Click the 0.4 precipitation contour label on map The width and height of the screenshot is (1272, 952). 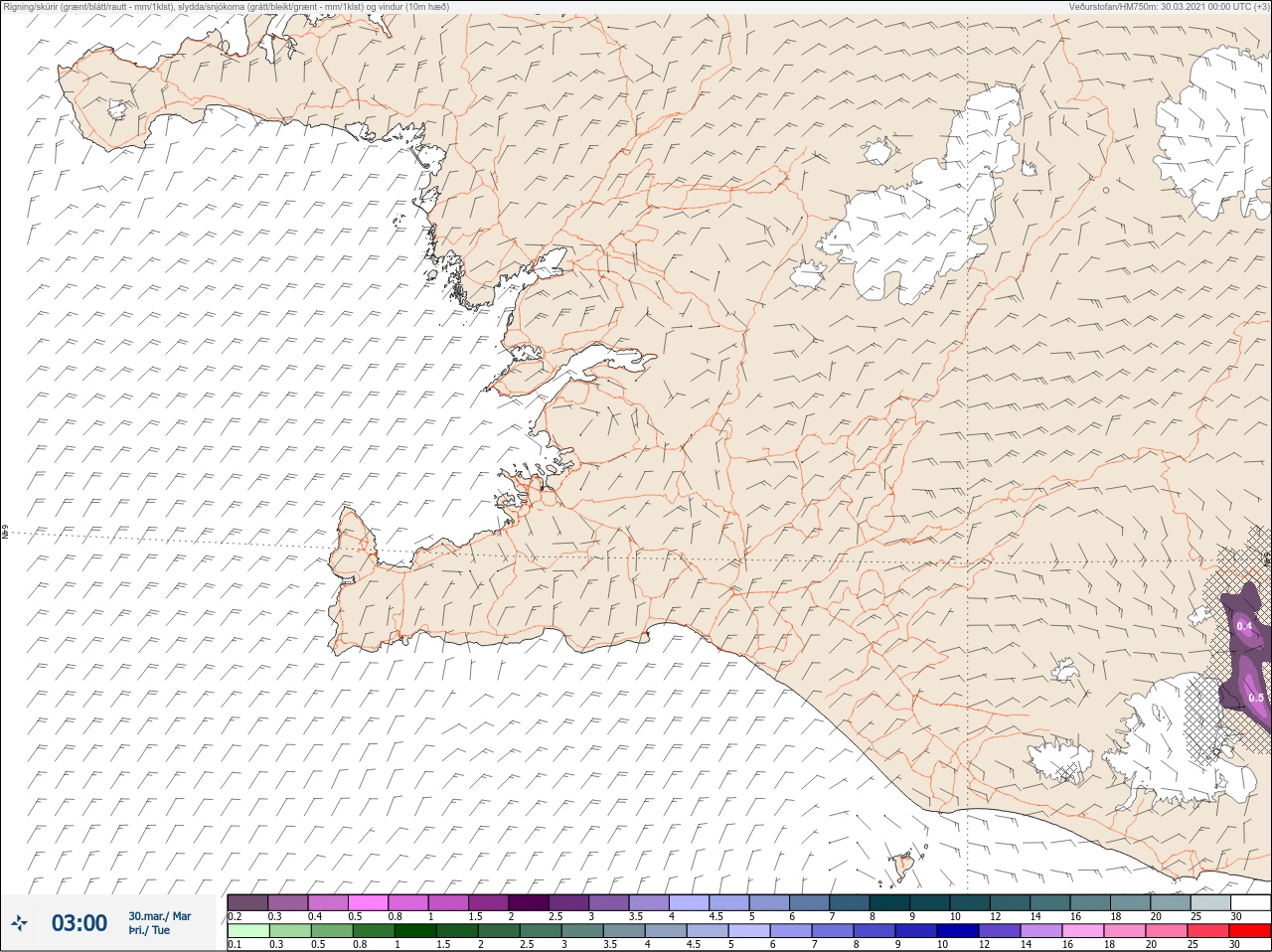click(x=1244, y=626)
